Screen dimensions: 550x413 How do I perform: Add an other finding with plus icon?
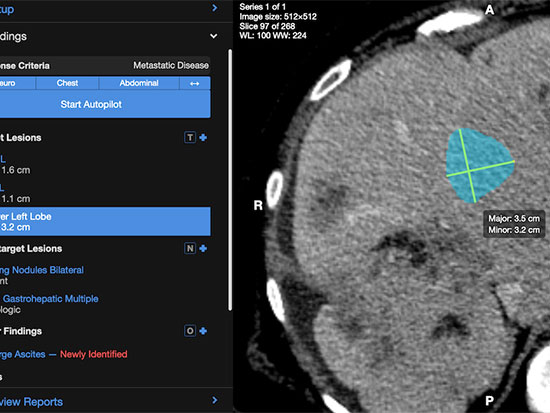(203, 331)
